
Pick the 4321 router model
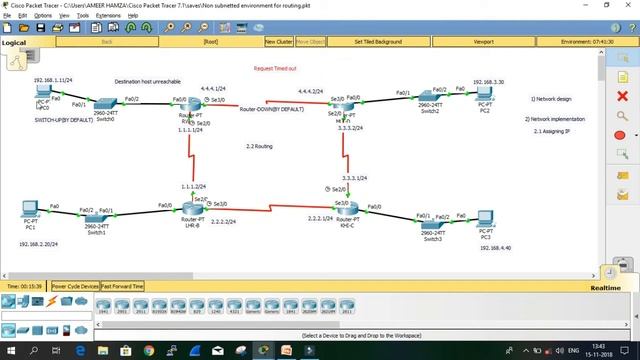click(x=234, y=306)
